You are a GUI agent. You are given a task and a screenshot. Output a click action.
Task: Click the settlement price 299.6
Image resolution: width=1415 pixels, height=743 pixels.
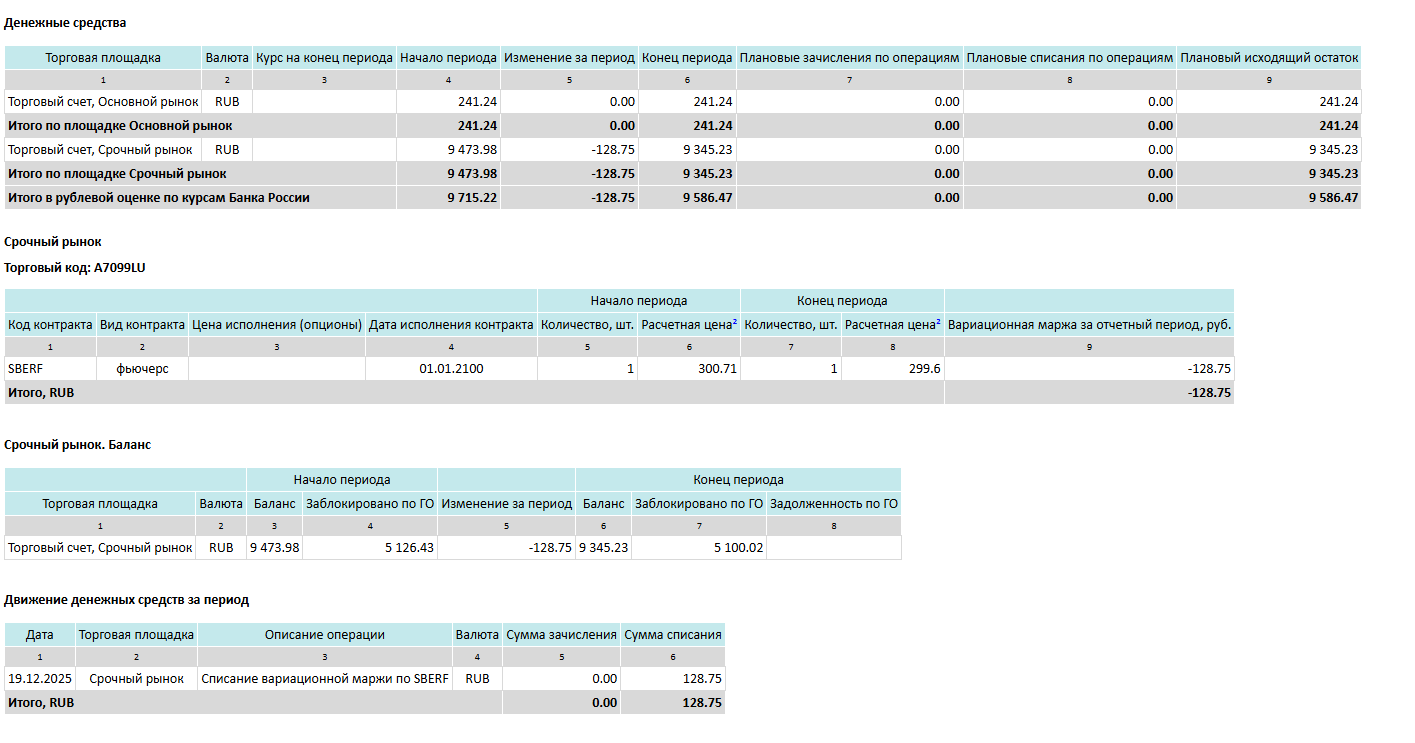(x=923, y=369)
